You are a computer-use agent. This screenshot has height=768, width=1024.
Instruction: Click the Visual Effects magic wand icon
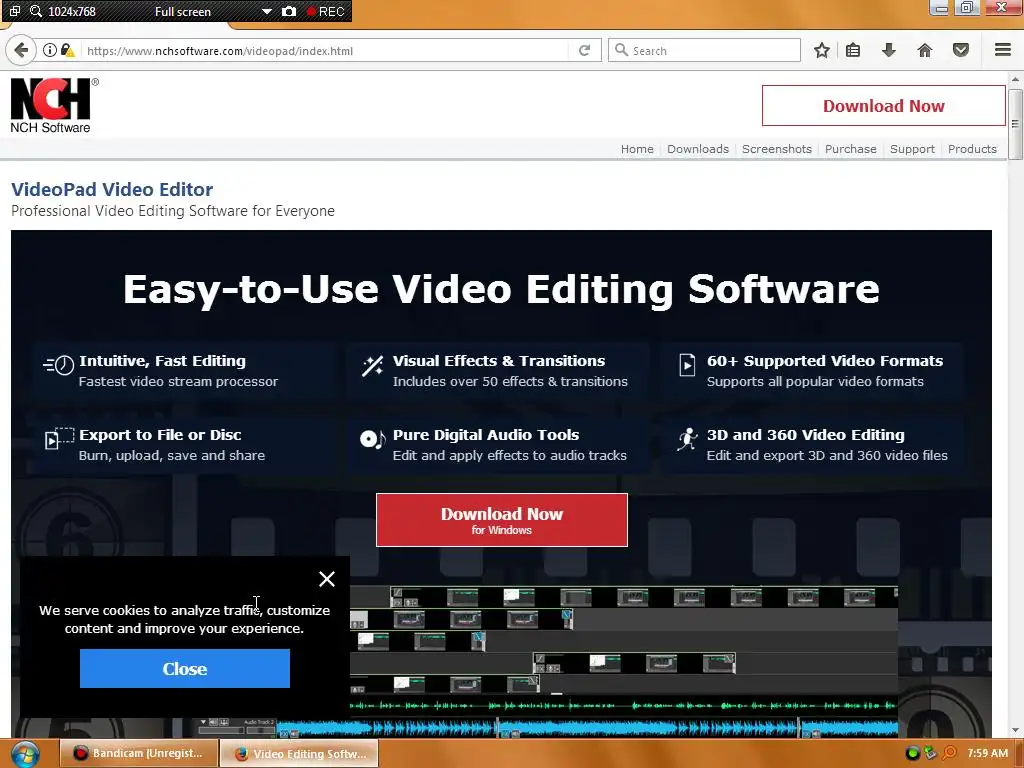pos(372,366)
